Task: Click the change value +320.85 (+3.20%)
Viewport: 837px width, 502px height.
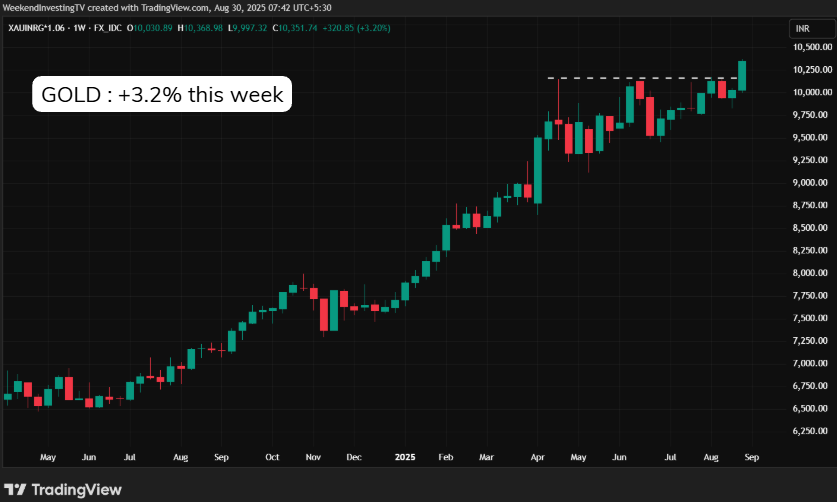Action: point(357,28)
